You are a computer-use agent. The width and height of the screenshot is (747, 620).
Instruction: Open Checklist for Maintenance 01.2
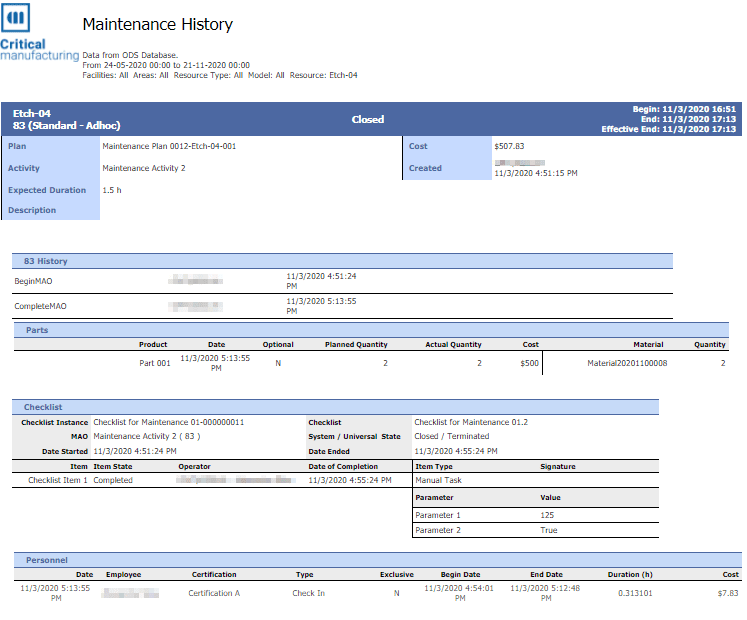point(471,422)
